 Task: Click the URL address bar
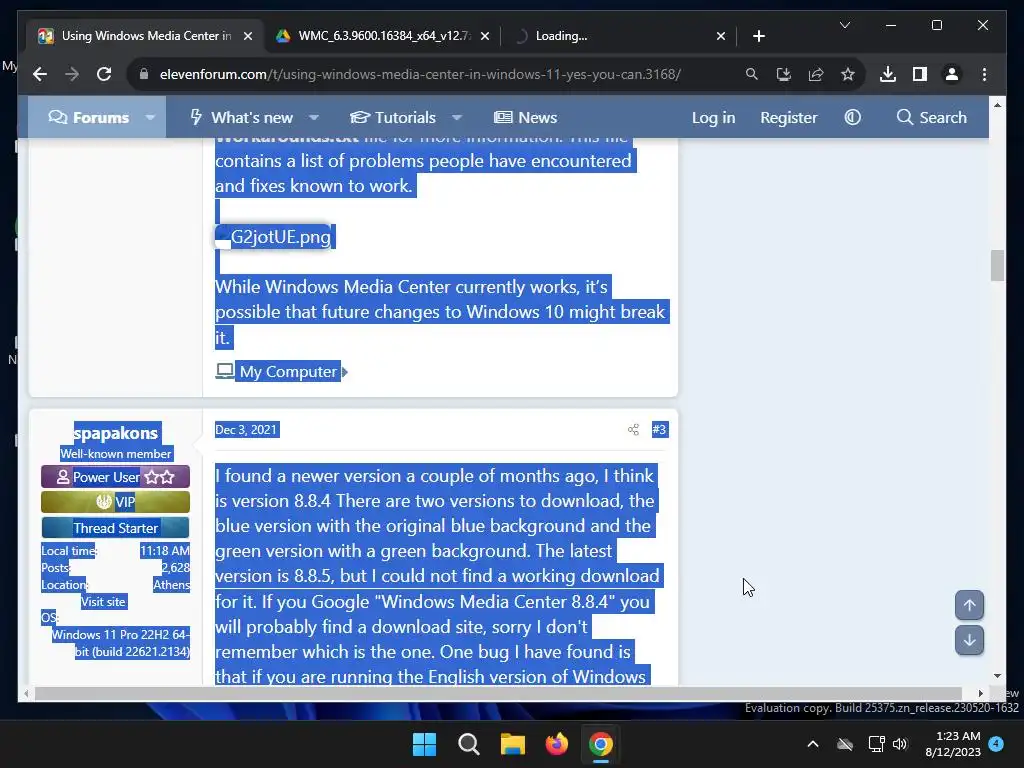(x=420, y=74)
